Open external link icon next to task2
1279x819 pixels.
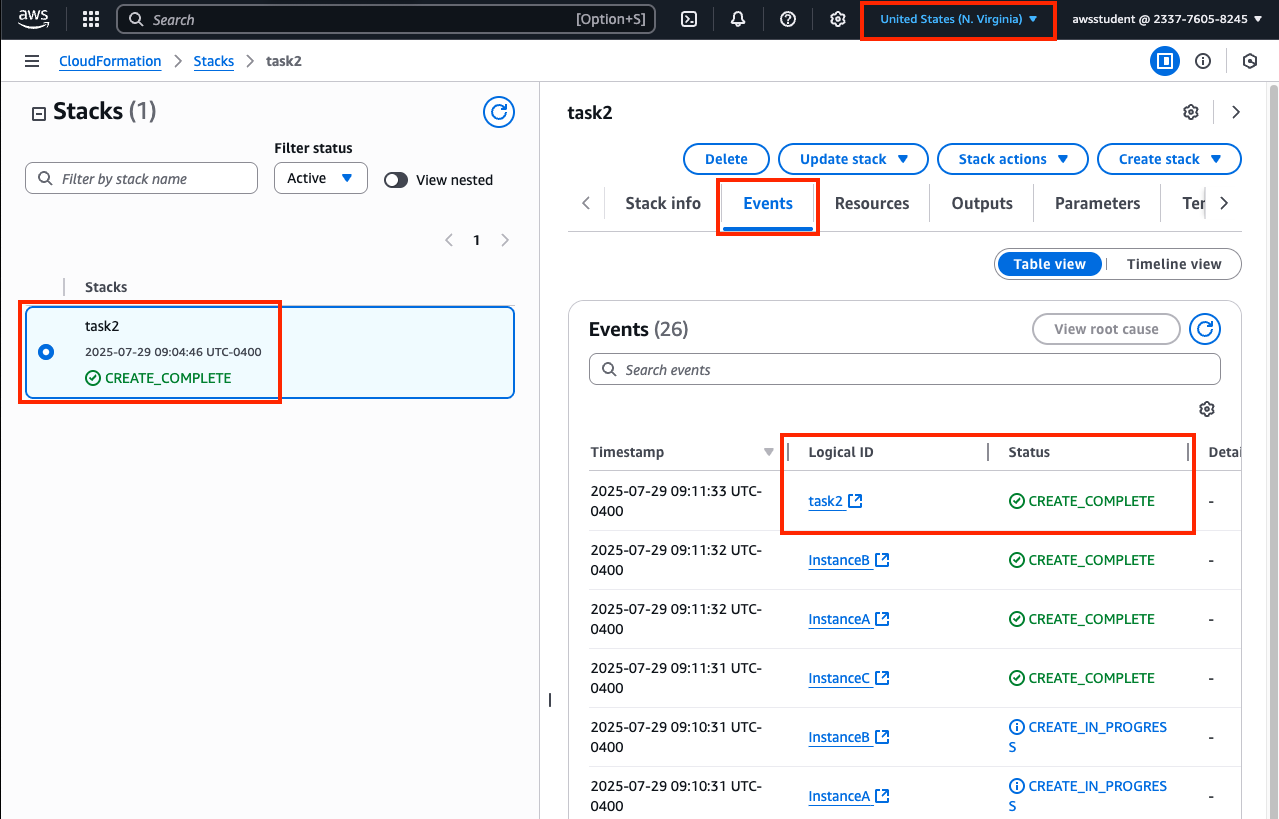856,501
